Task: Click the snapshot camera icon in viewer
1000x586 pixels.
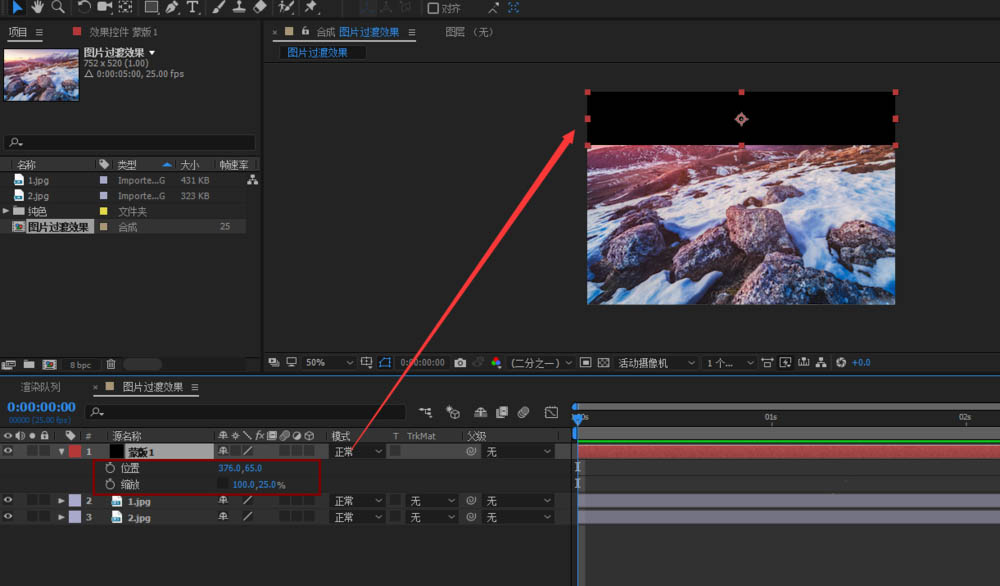Action: click(460, 363)
